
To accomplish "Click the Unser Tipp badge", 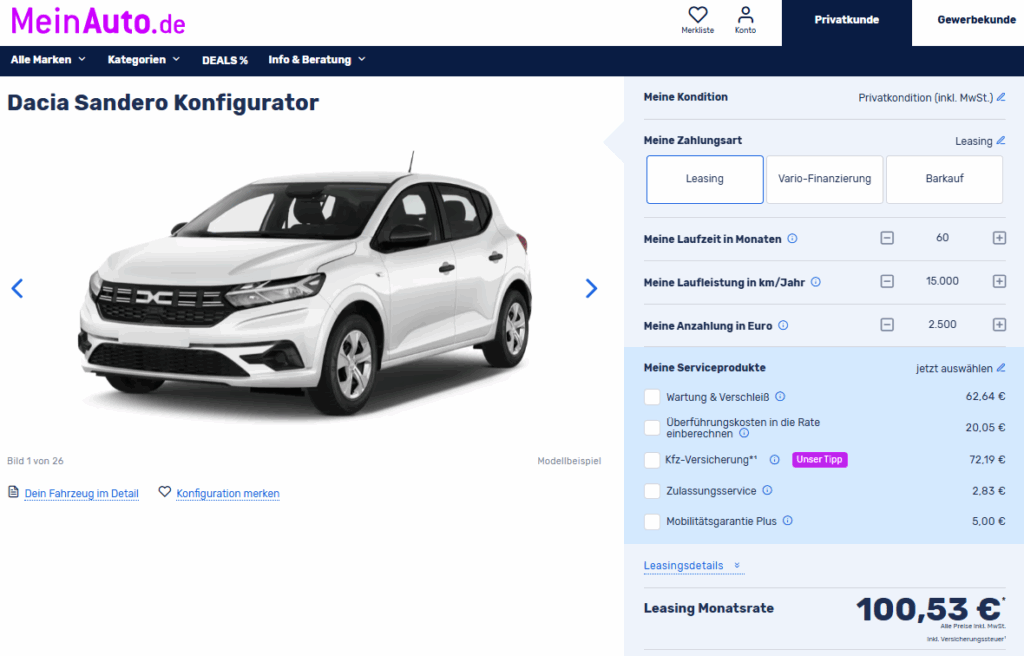I will pos(820,459).
